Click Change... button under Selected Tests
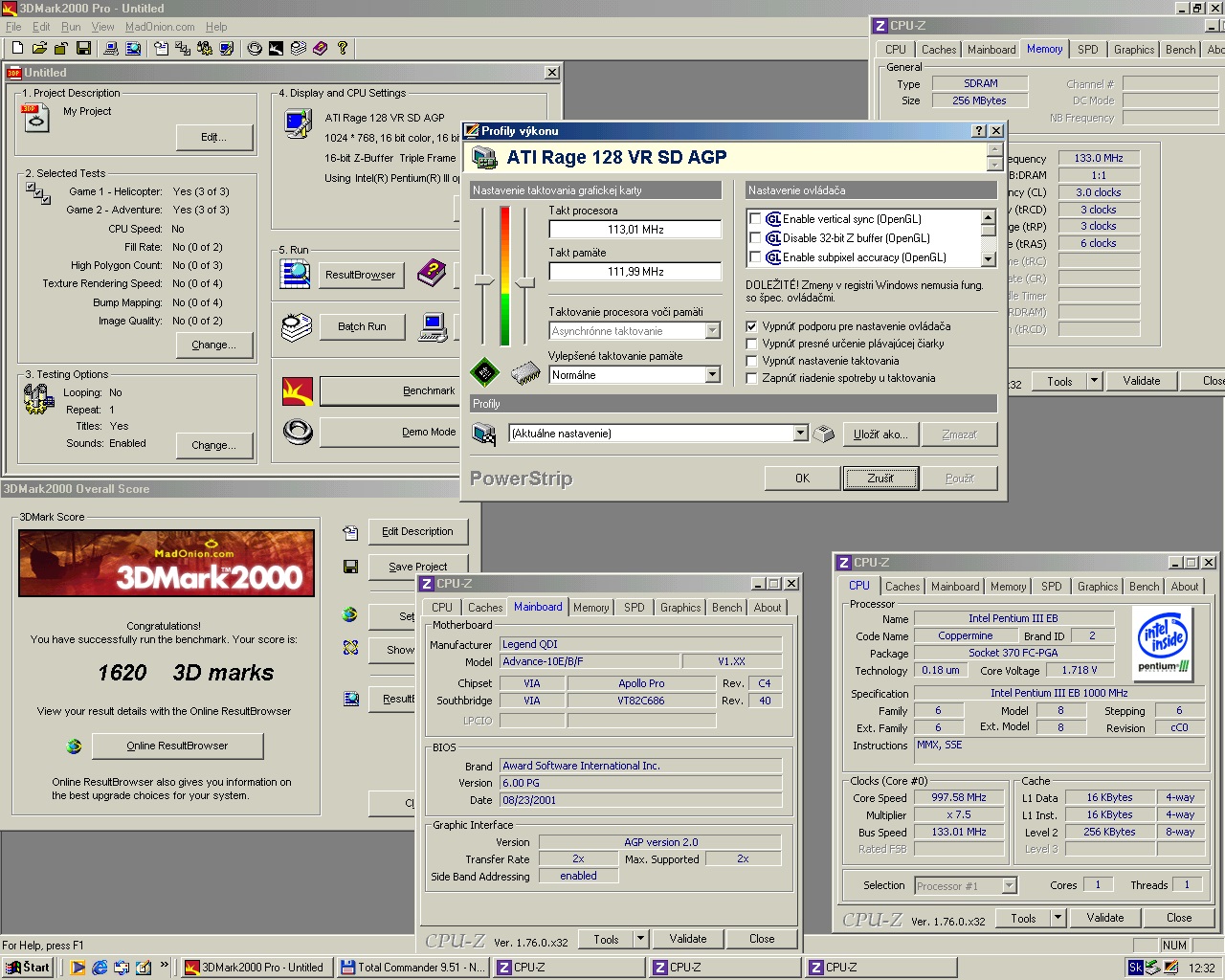1225x980 pixels. pos(214,345)
